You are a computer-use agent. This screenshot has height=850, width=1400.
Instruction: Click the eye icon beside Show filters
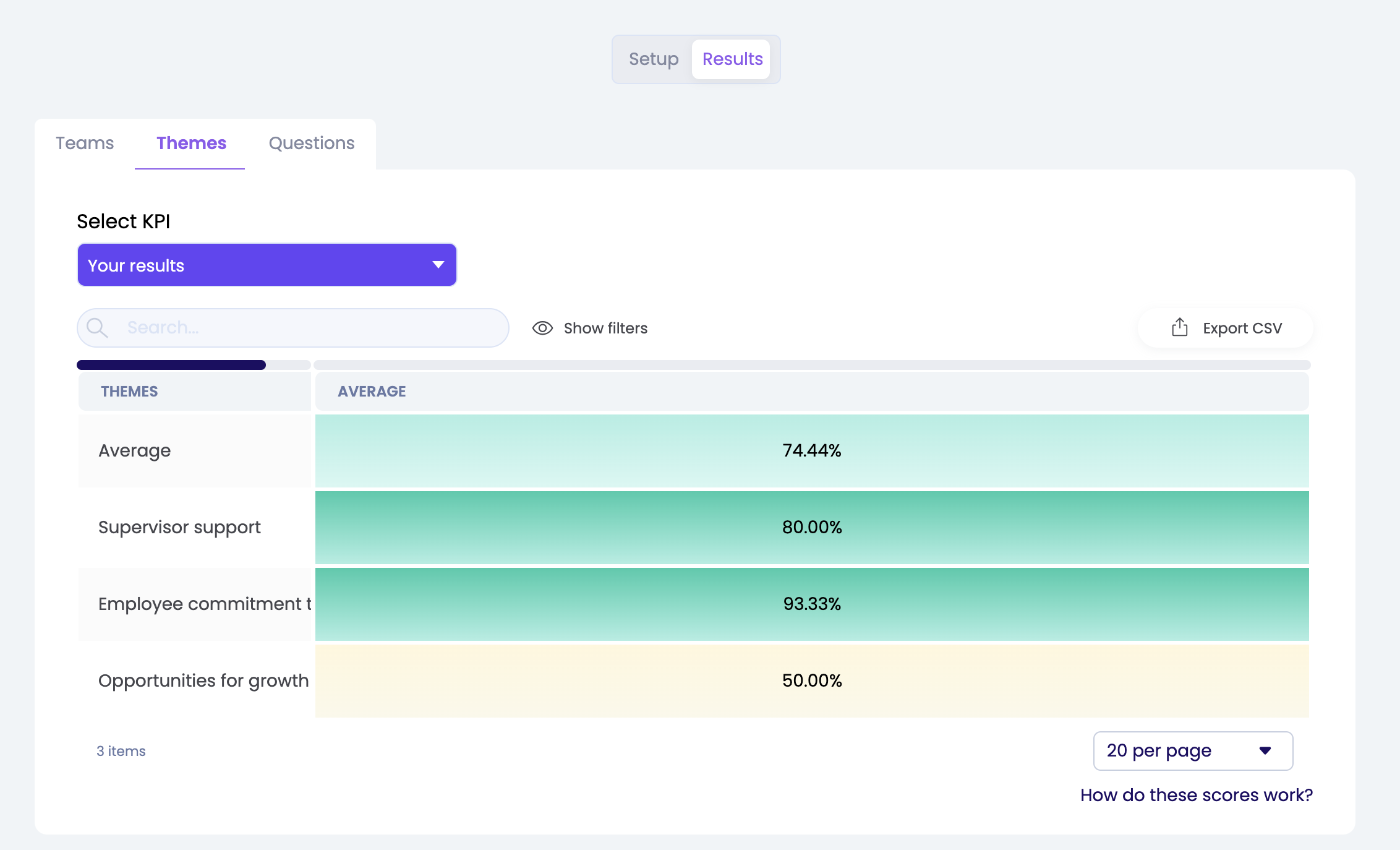(x=542, y=328)
